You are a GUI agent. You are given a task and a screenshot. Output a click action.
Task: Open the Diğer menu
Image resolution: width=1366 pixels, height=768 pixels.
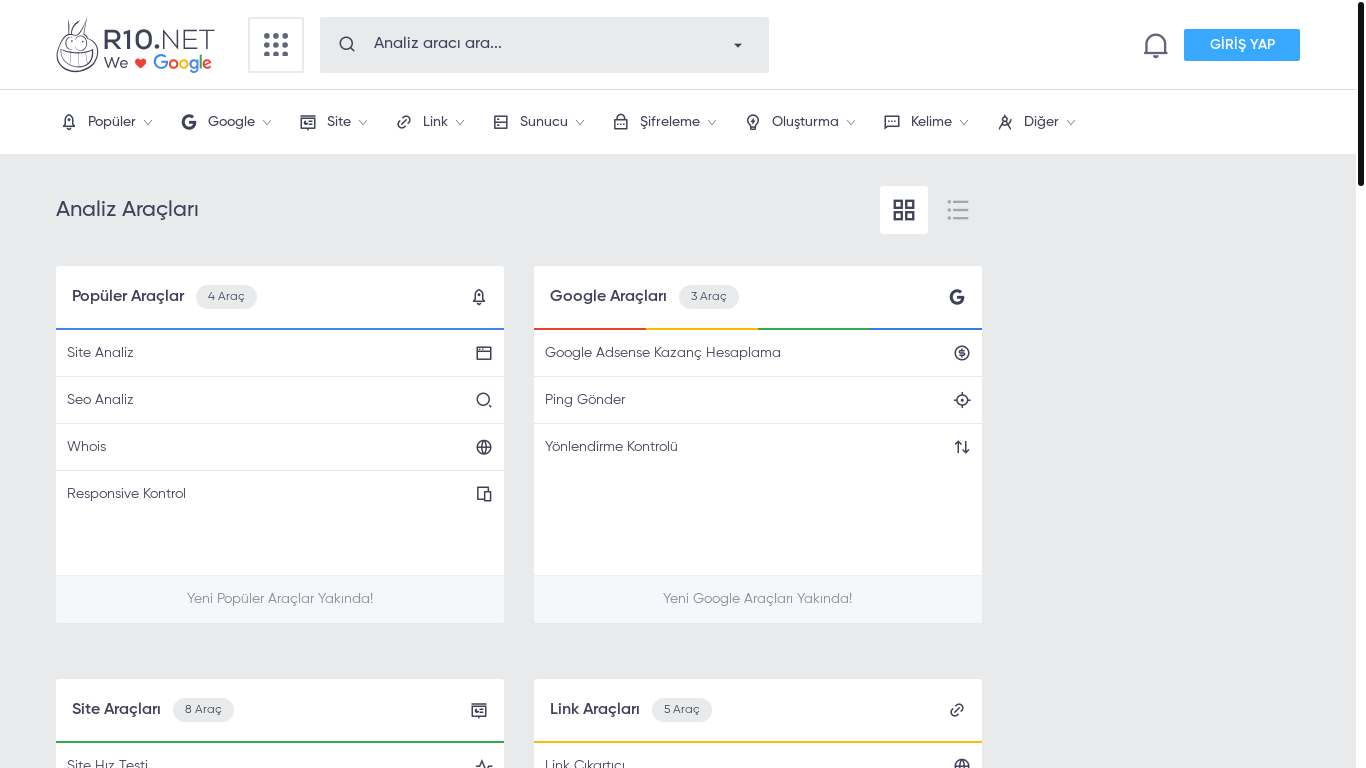(1037, 122)
